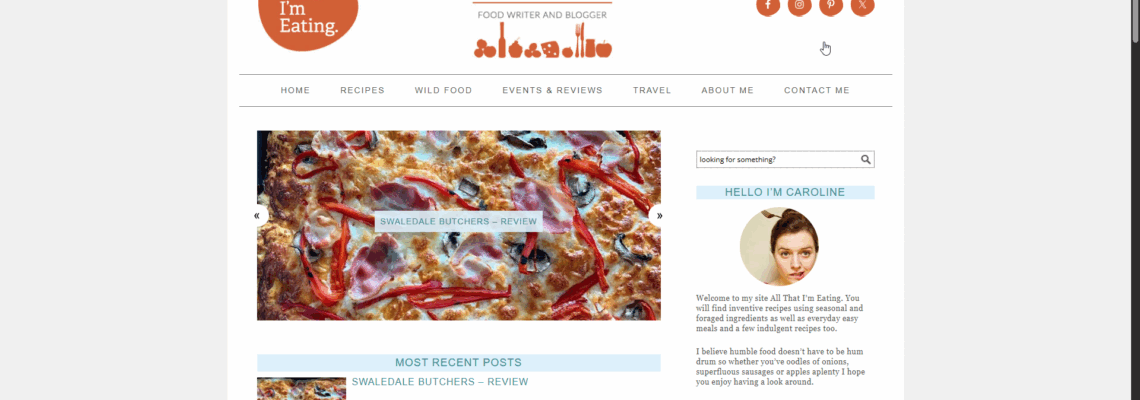This screenshot has height=400, width=1140.
Task: Open Events & Reviews menu
Action: coord(553,90)
